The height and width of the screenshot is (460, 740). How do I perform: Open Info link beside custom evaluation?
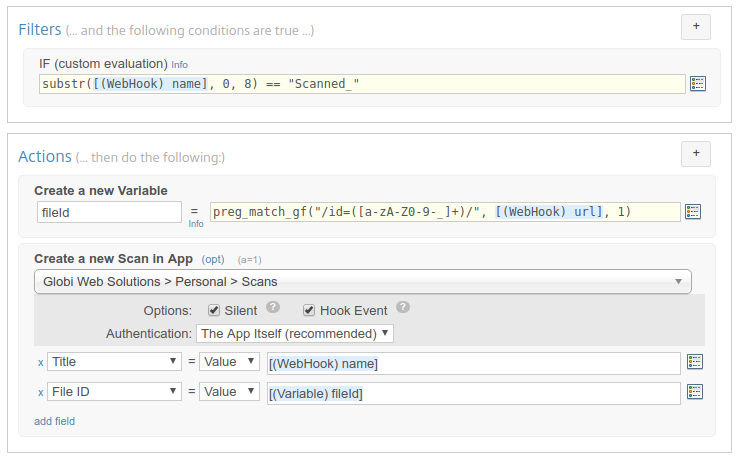pos(179,65)
